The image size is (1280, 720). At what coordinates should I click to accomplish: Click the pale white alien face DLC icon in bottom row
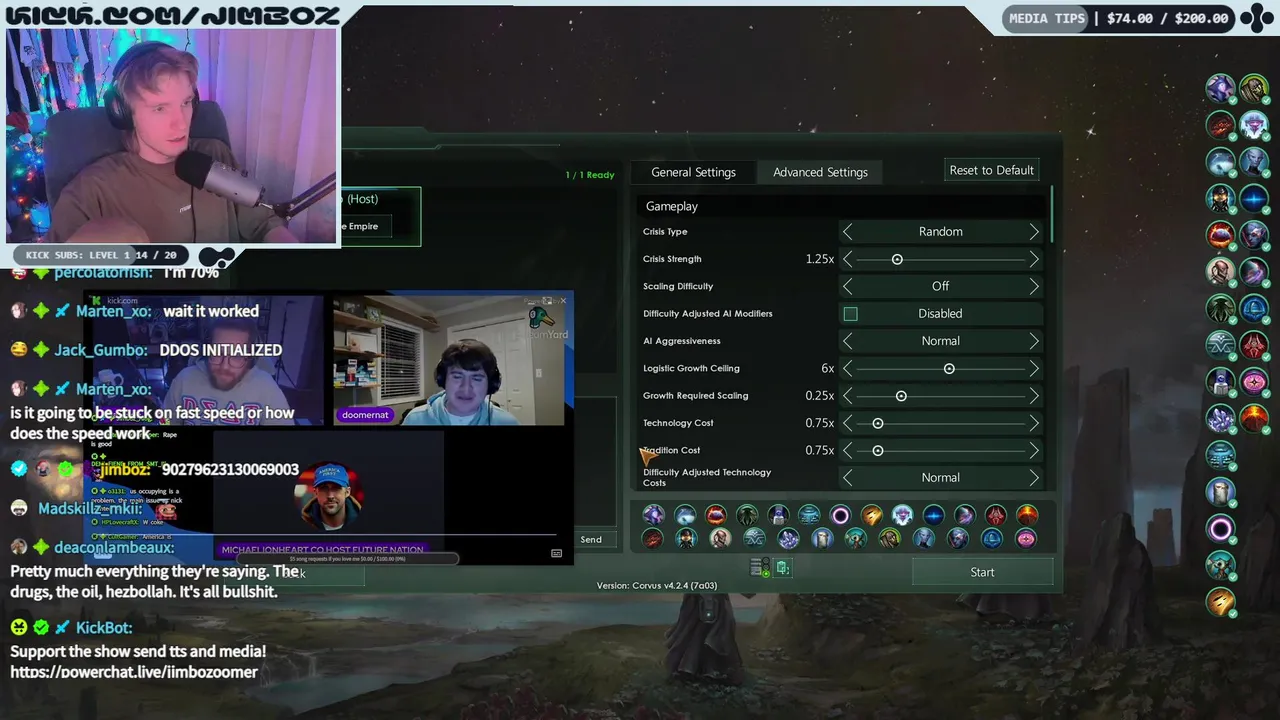click(902, 515)
